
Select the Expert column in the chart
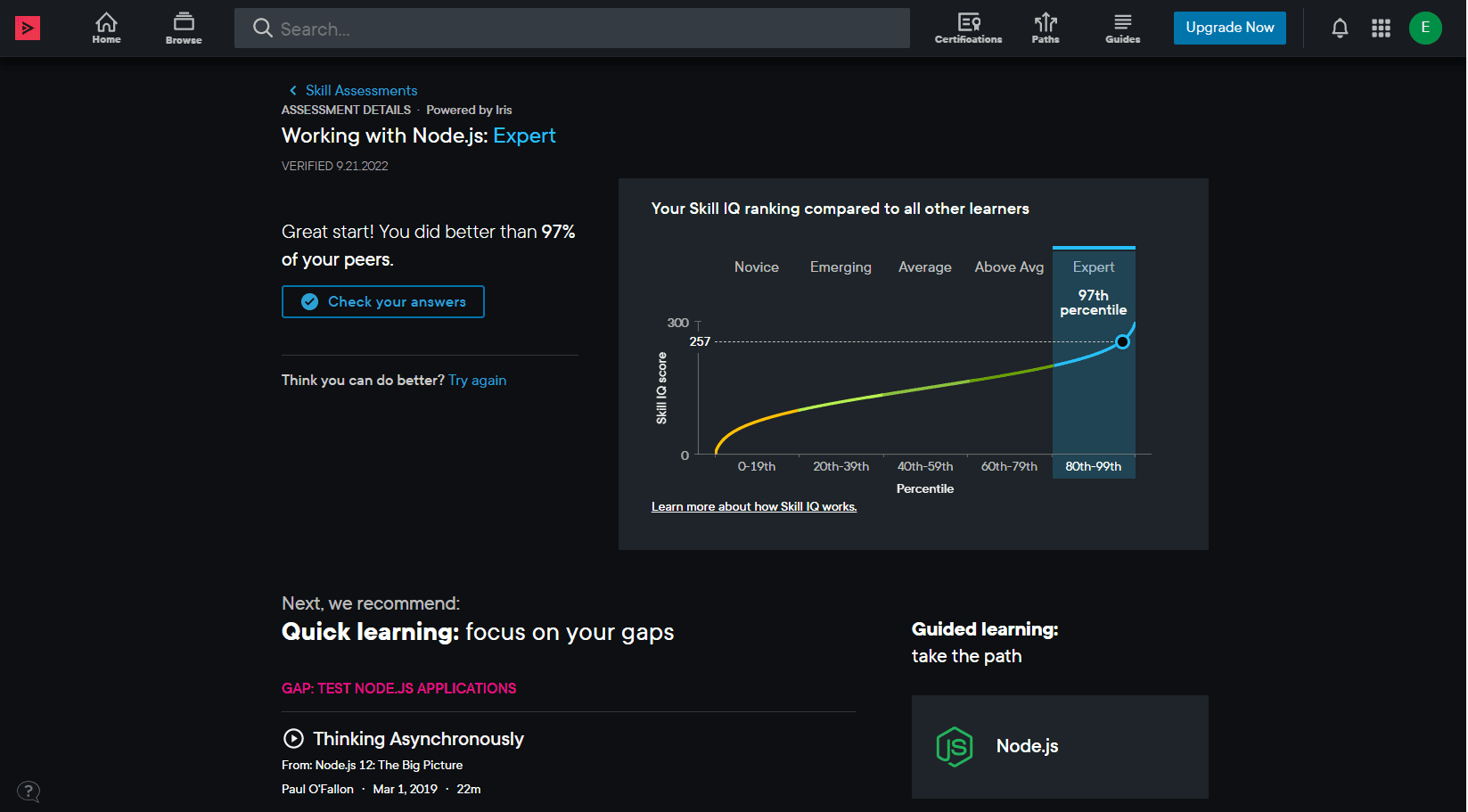pos(1094,363)
